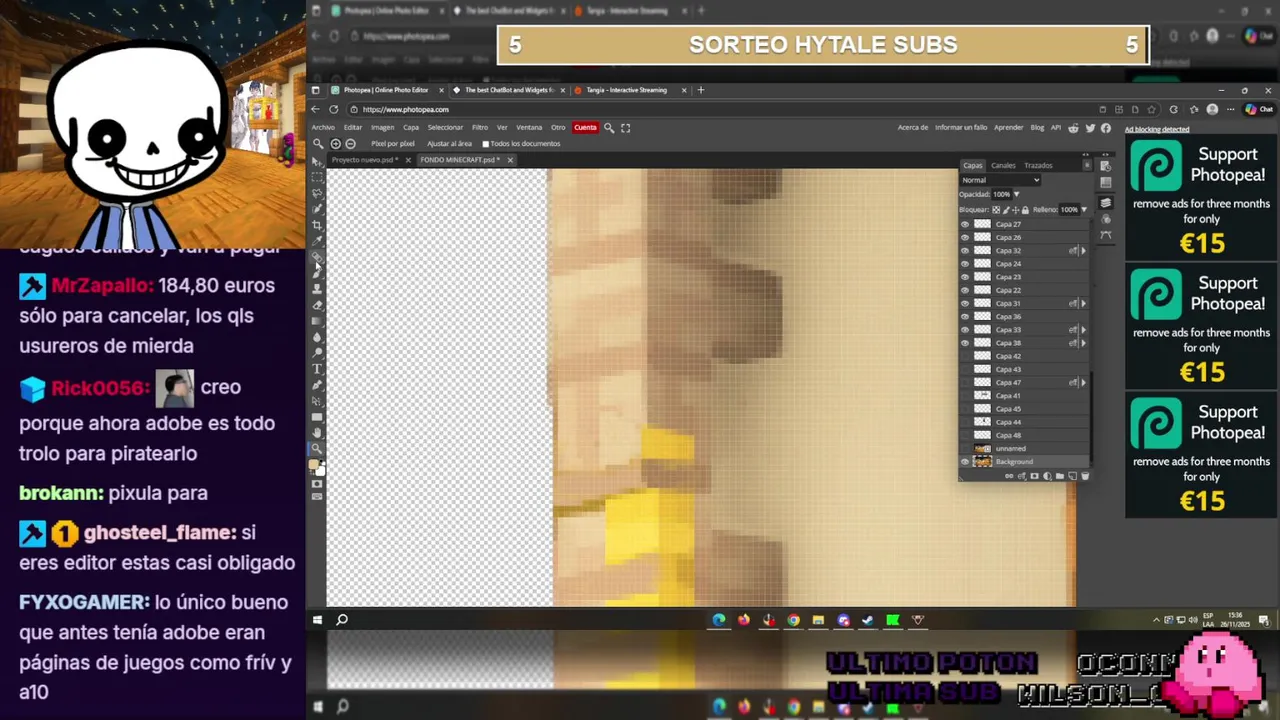Image resolution: width=1280 pixels, height=720 pixels.
Task: Select the Hand tool
Action: pyautogui.click(x=317, y=432)
